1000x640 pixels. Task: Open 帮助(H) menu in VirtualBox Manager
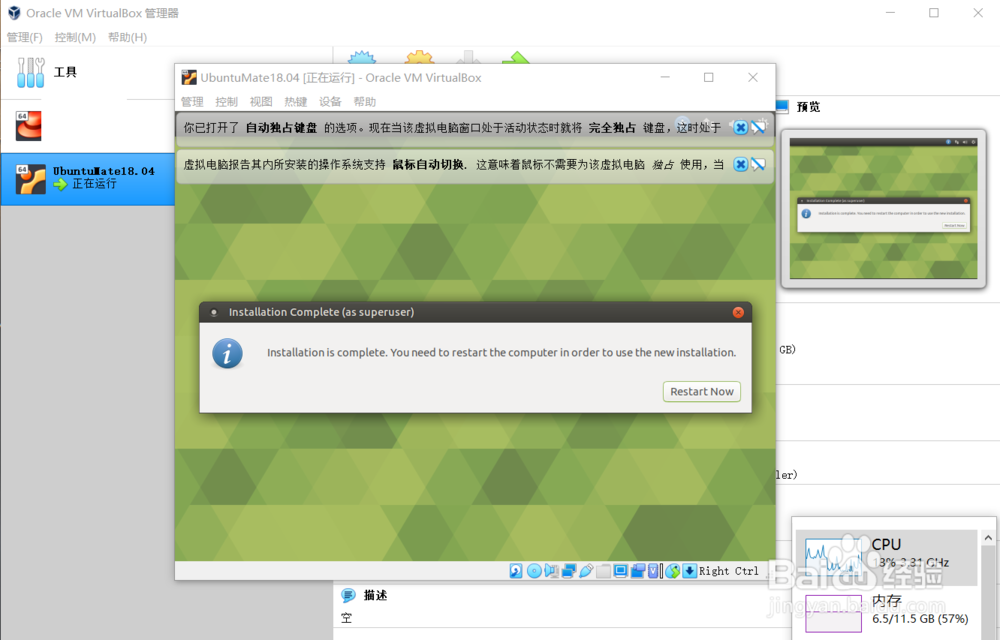coord(128,37)
